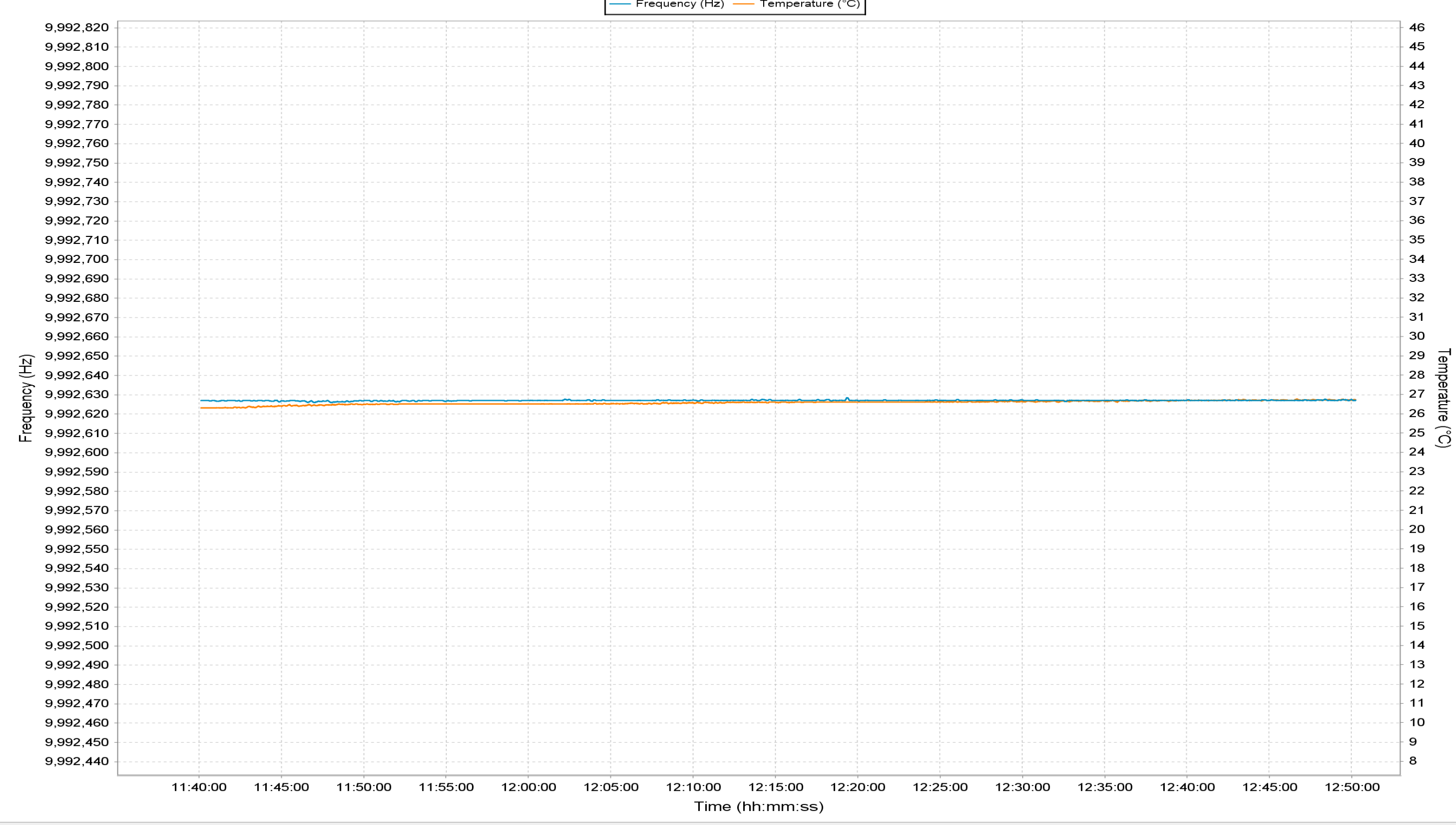Screen dimensions: 1456x825
Task: Click the 12:20:00 time tick label
Action: (x=857, y=787)
